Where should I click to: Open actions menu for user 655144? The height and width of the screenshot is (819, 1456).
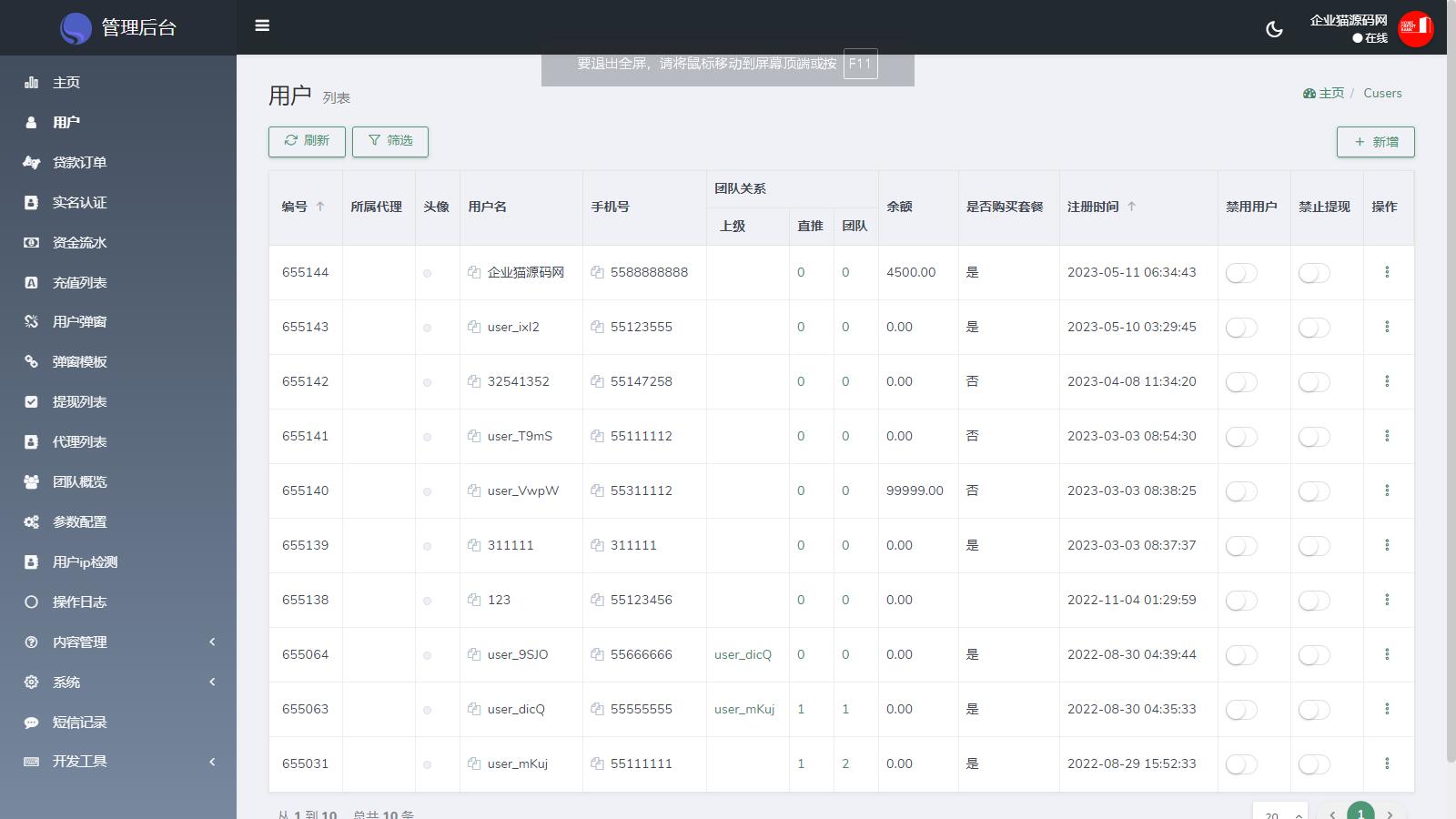(x=1387, y=272)
